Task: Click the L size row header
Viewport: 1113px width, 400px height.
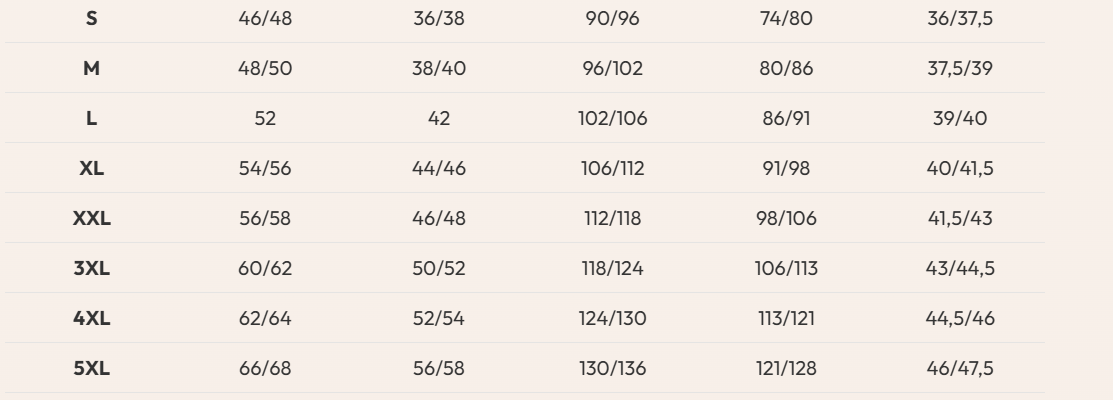Action: [x=92, y=119]
